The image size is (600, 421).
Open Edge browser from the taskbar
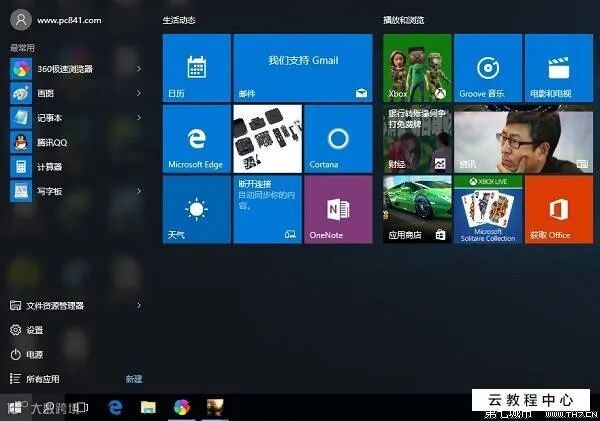115,408
